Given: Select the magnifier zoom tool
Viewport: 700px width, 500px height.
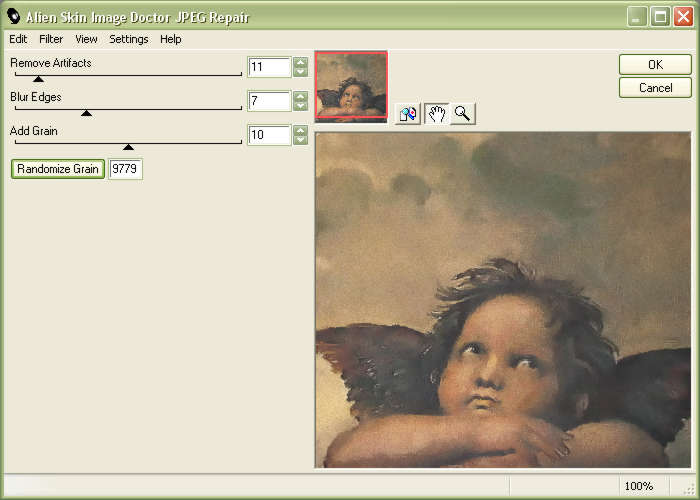Looking at the screenshot, I should coord(463,114).
